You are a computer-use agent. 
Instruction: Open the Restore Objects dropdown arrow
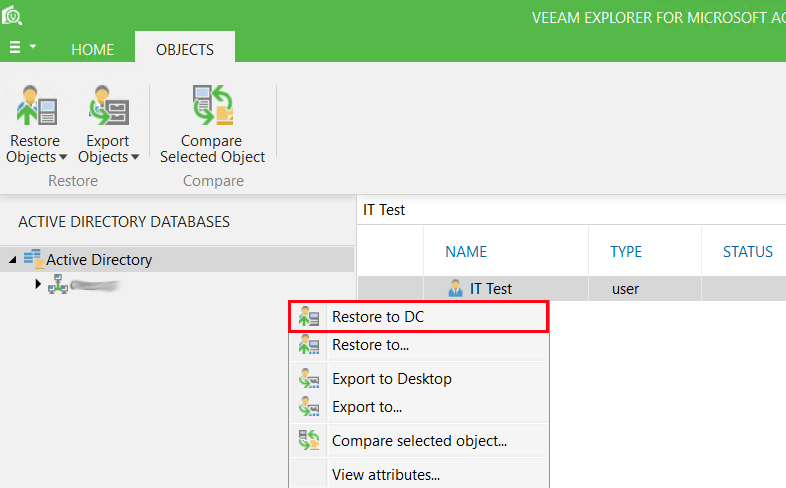(63, 157)
